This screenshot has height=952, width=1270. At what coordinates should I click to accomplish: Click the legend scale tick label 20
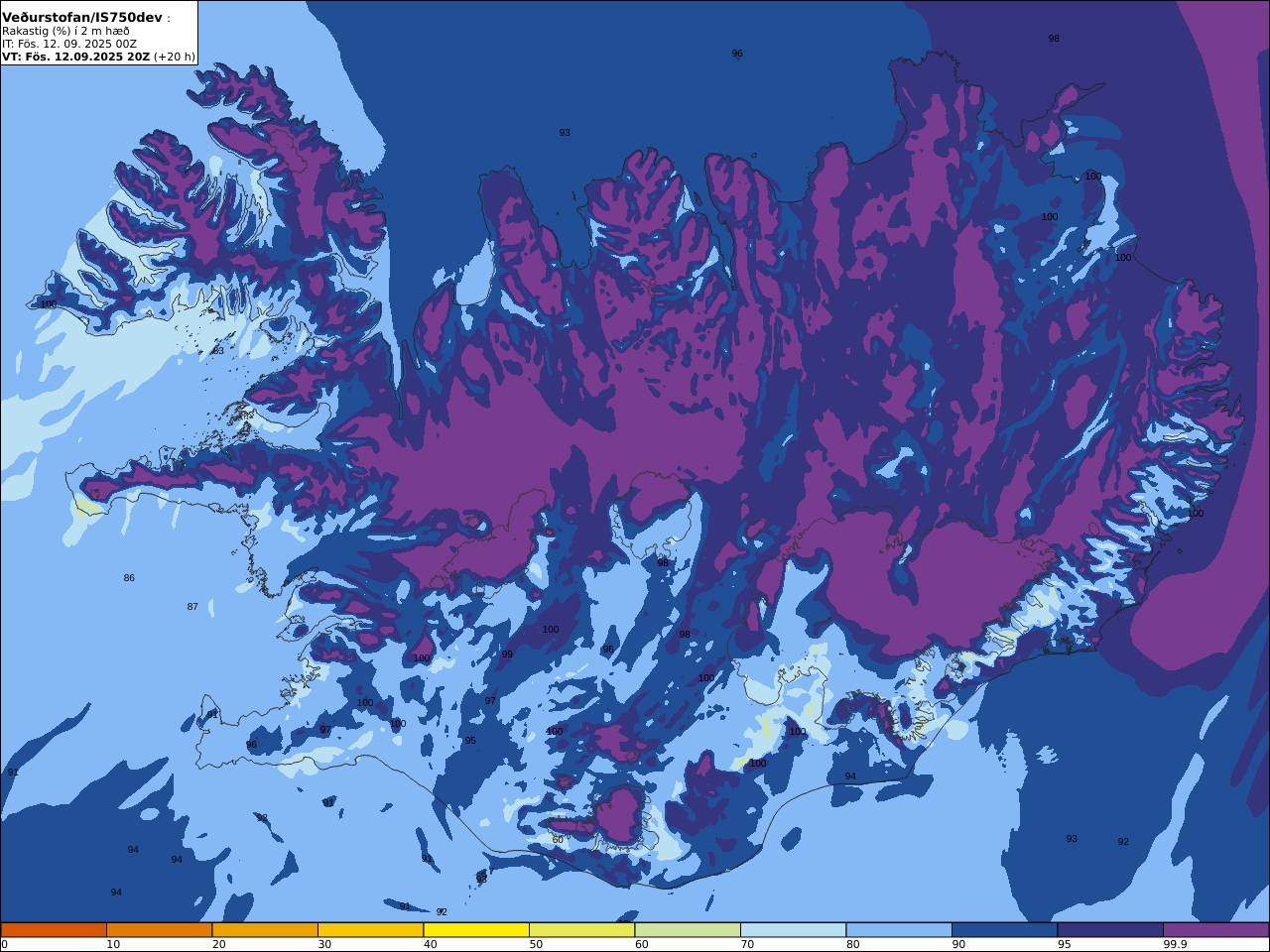pyautogui.click(x=218, y=944)
